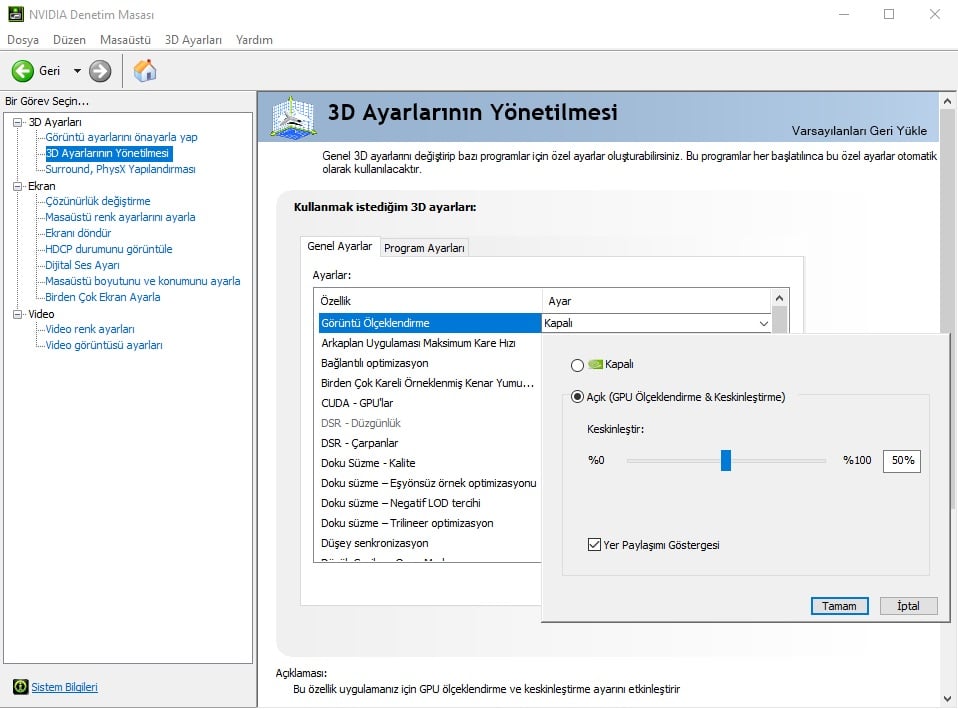Select Doku süzme – Negatif LOD tercihi row
958x709 pixels.
point(430,503)
